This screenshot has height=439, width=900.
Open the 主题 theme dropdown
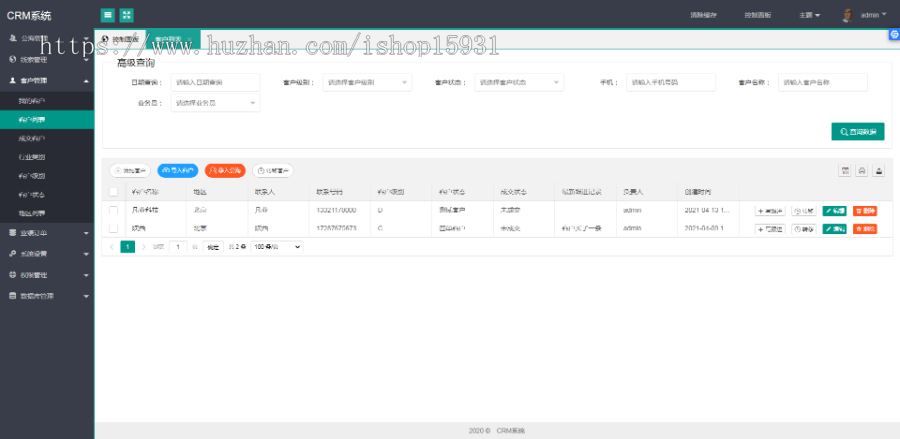[x=809, y=15]
